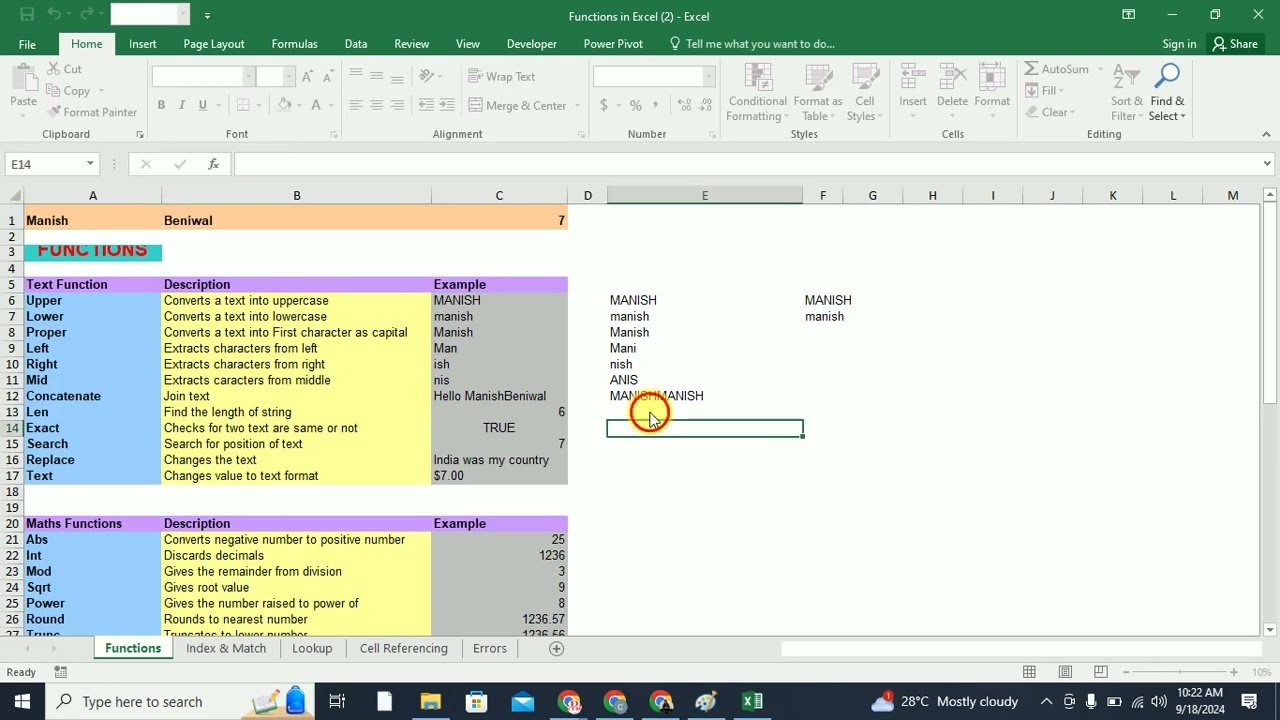1280x720 pixels.
Task: Click Increase Decimal icon
Action: click(684, 105)
